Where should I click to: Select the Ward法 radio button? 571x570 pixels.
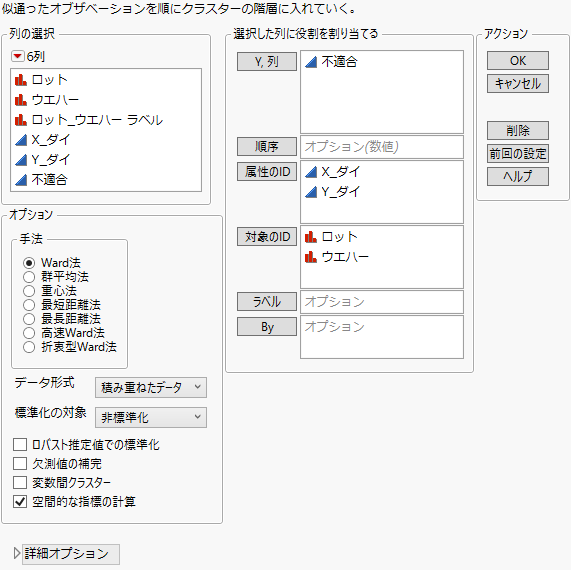[x=29, y=263]
